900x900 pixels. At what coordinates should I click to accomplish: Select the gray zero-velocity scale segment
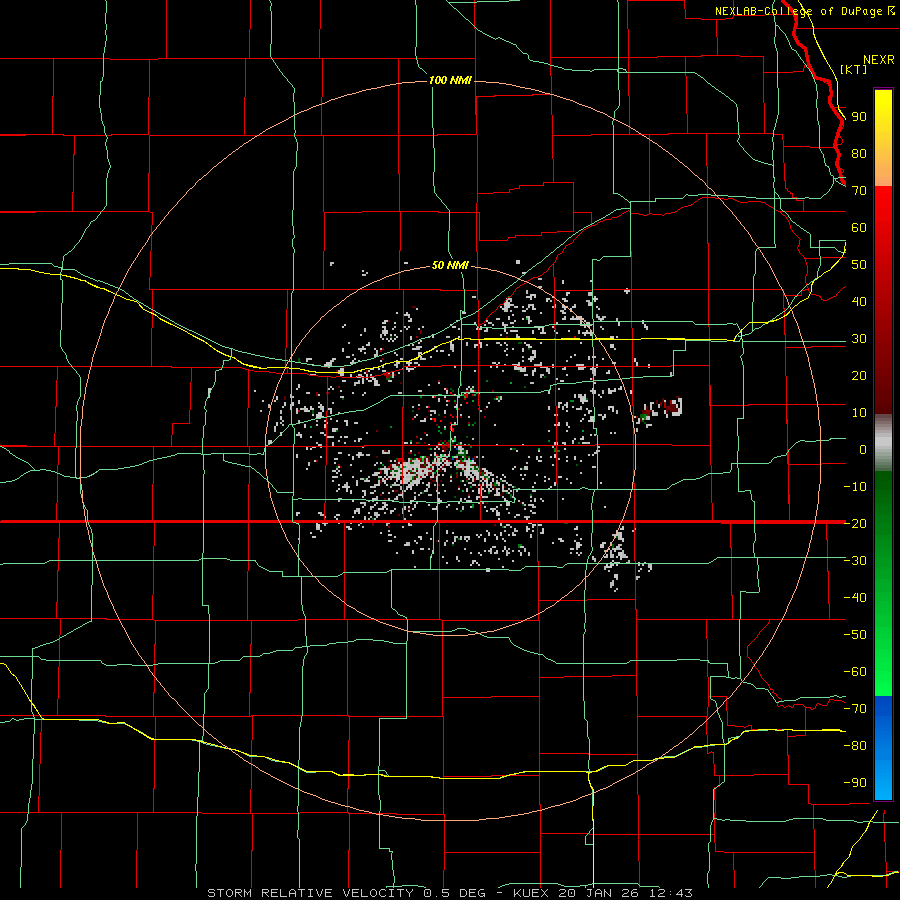[883, 443]
